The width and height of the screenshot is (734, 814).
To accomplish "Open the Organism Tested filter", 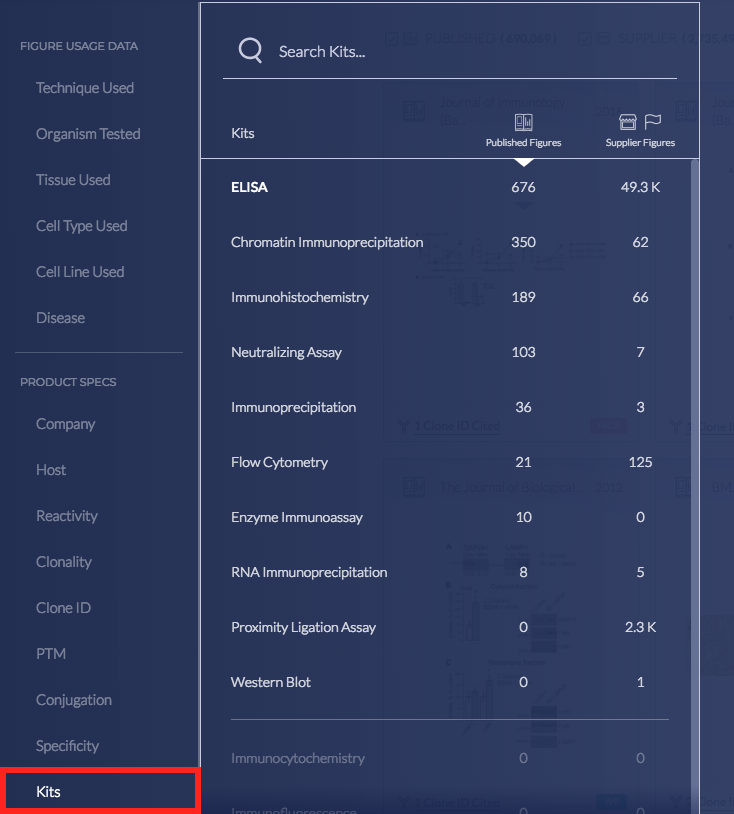I will pos(88,134).
